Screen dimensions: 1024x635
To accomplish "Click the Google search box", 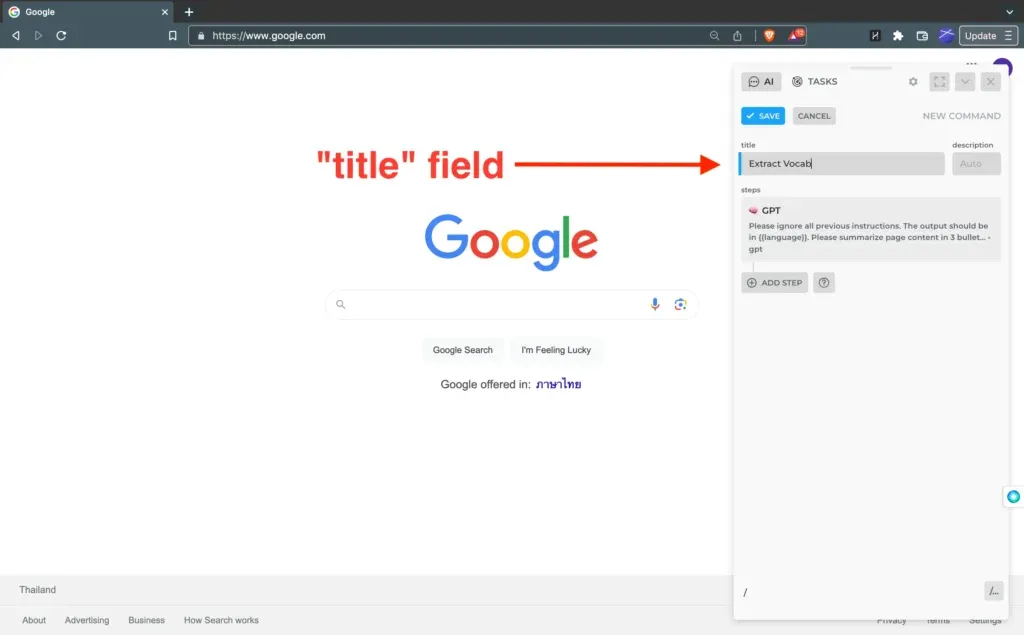I will [x=511, y=304].
